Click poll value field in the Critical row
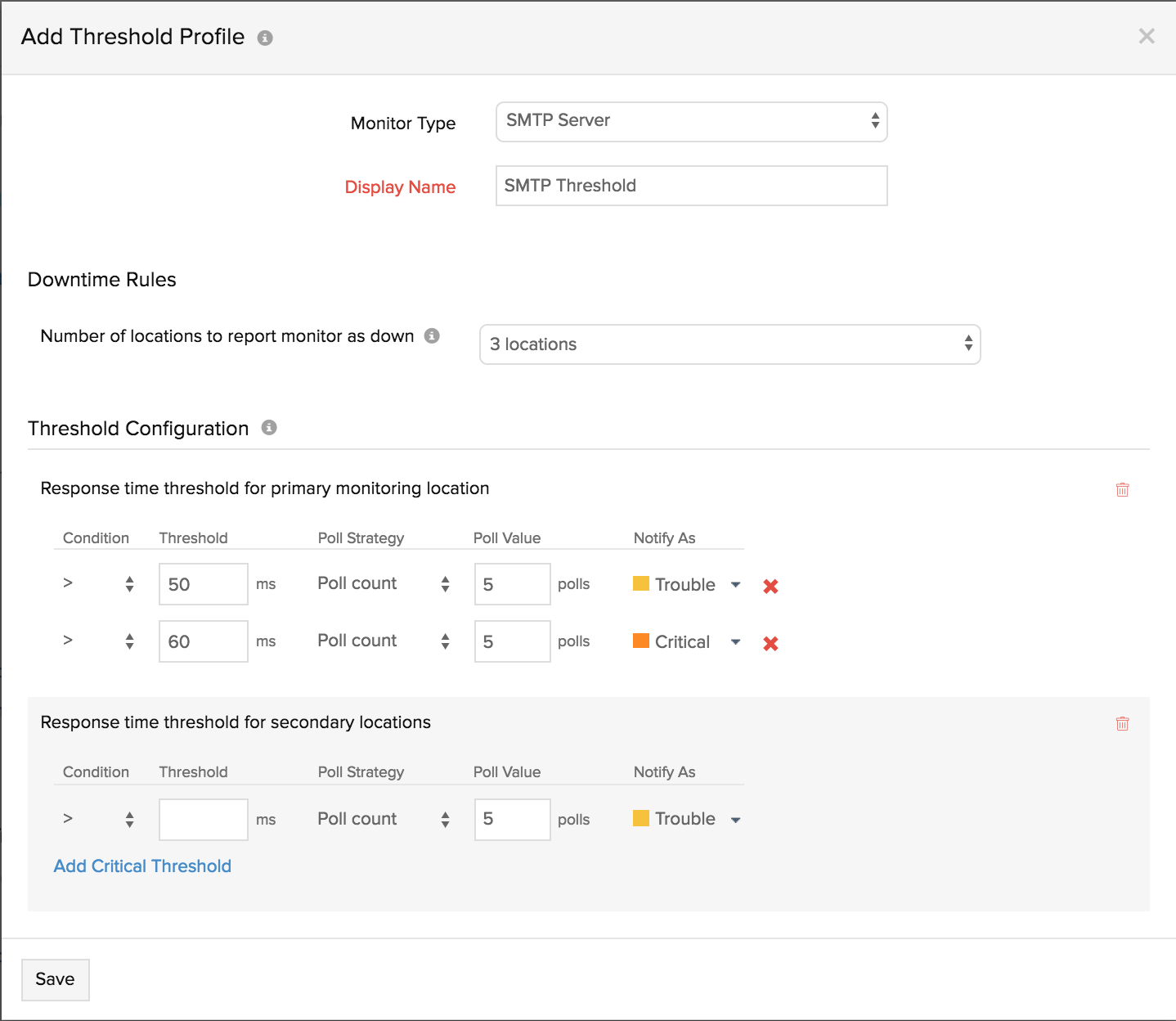The height and width of the screenshot is (1021, 1176). 512,641
